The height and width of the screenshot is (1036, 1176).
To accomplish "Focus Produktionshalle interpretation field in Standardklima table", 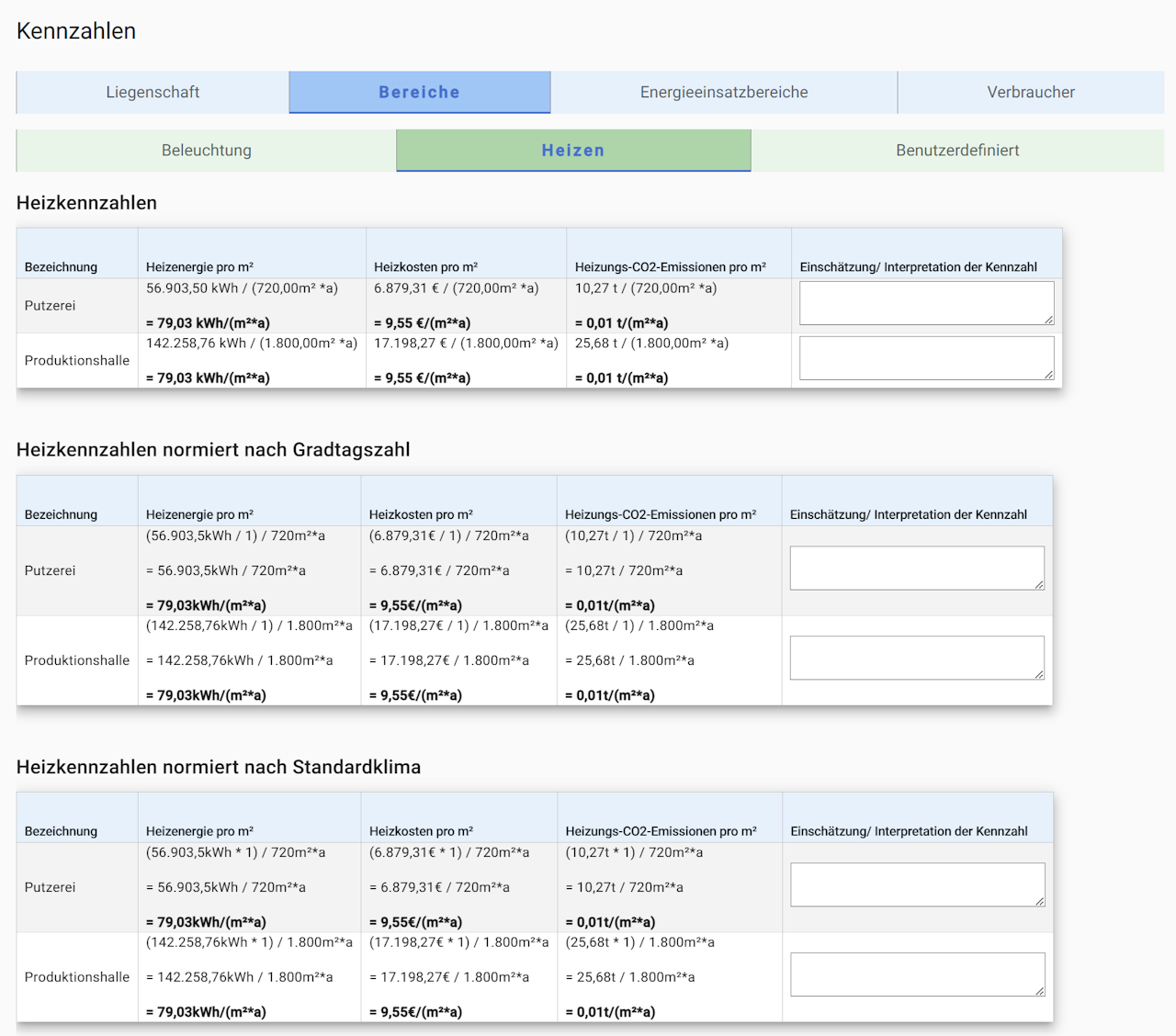I will click(917, 974).
